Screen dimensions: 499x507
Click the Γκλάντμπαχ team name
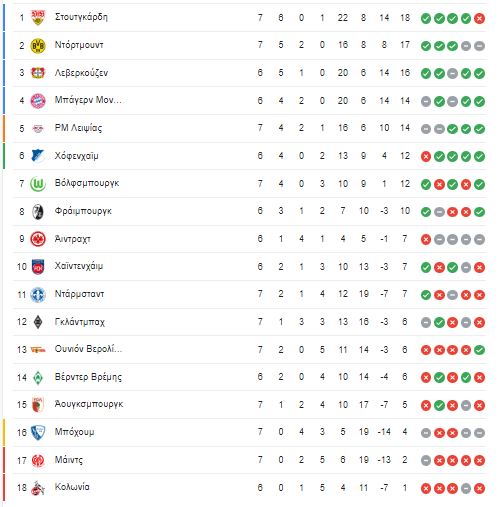tap(80, 322)
